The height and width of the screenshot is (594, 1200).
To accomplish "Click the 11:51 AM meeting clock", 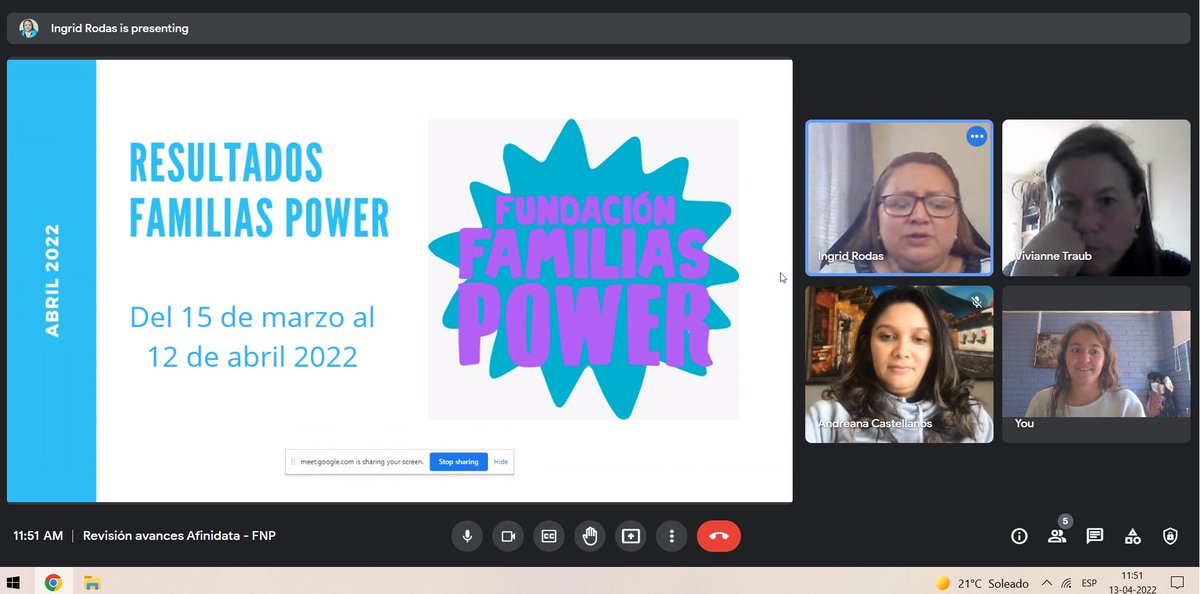I will tap(38, 536).
